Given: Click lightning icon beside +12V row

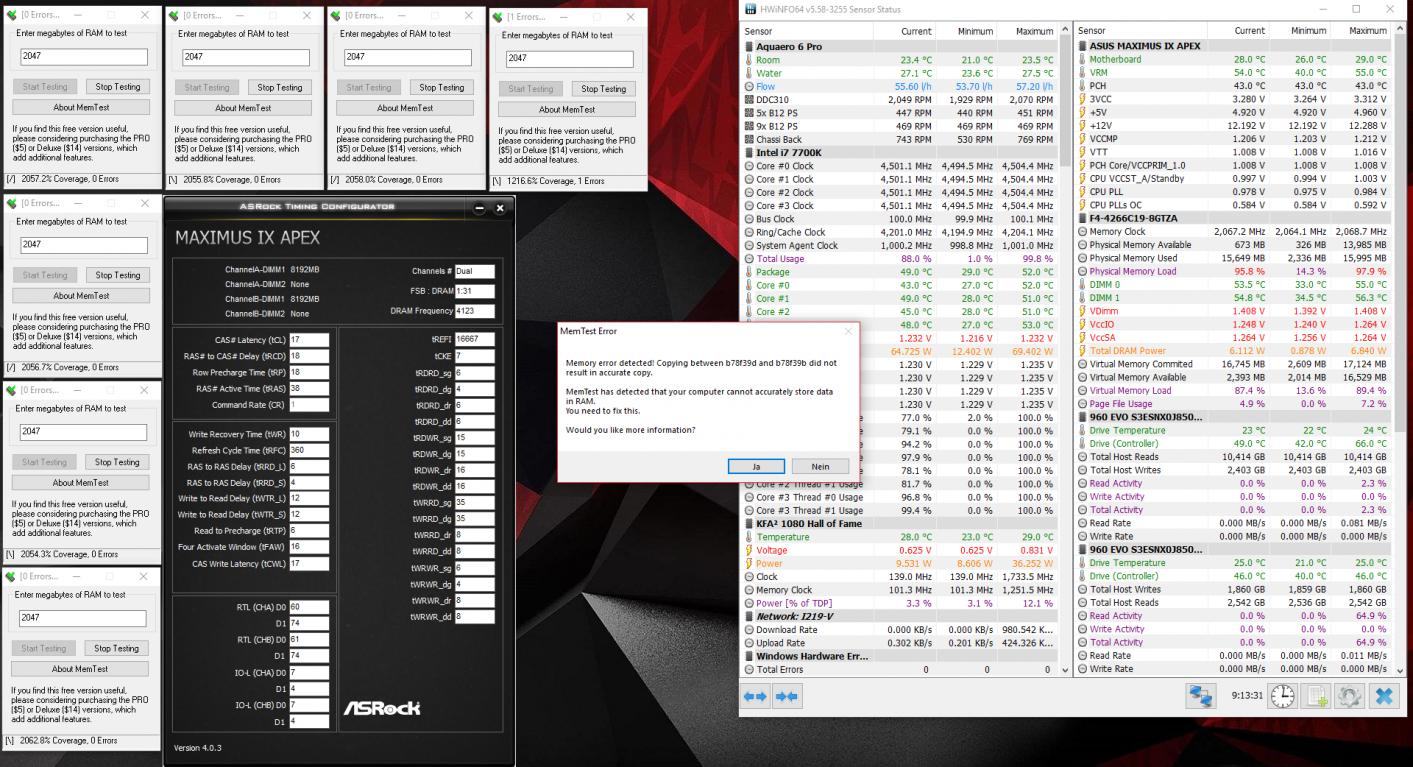Looking at the screenshot, I should [1082, 126].
